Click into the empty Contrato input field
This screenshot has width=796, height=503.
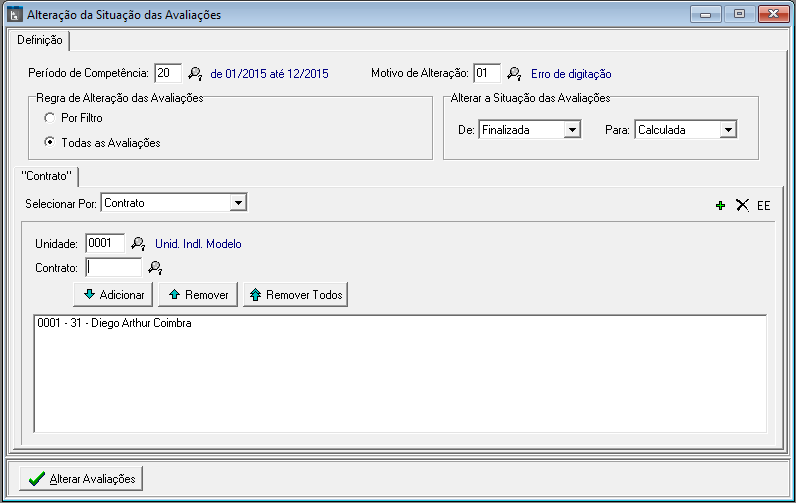[x=114, y=267]
